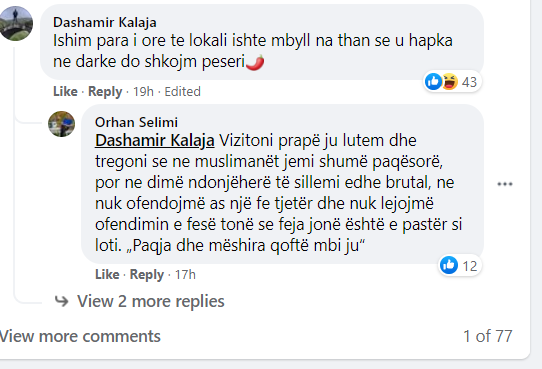This screenshot has width=542, height=369.
Task: Like Dashamir Kalaja's comment
Action: pos(65,92)
